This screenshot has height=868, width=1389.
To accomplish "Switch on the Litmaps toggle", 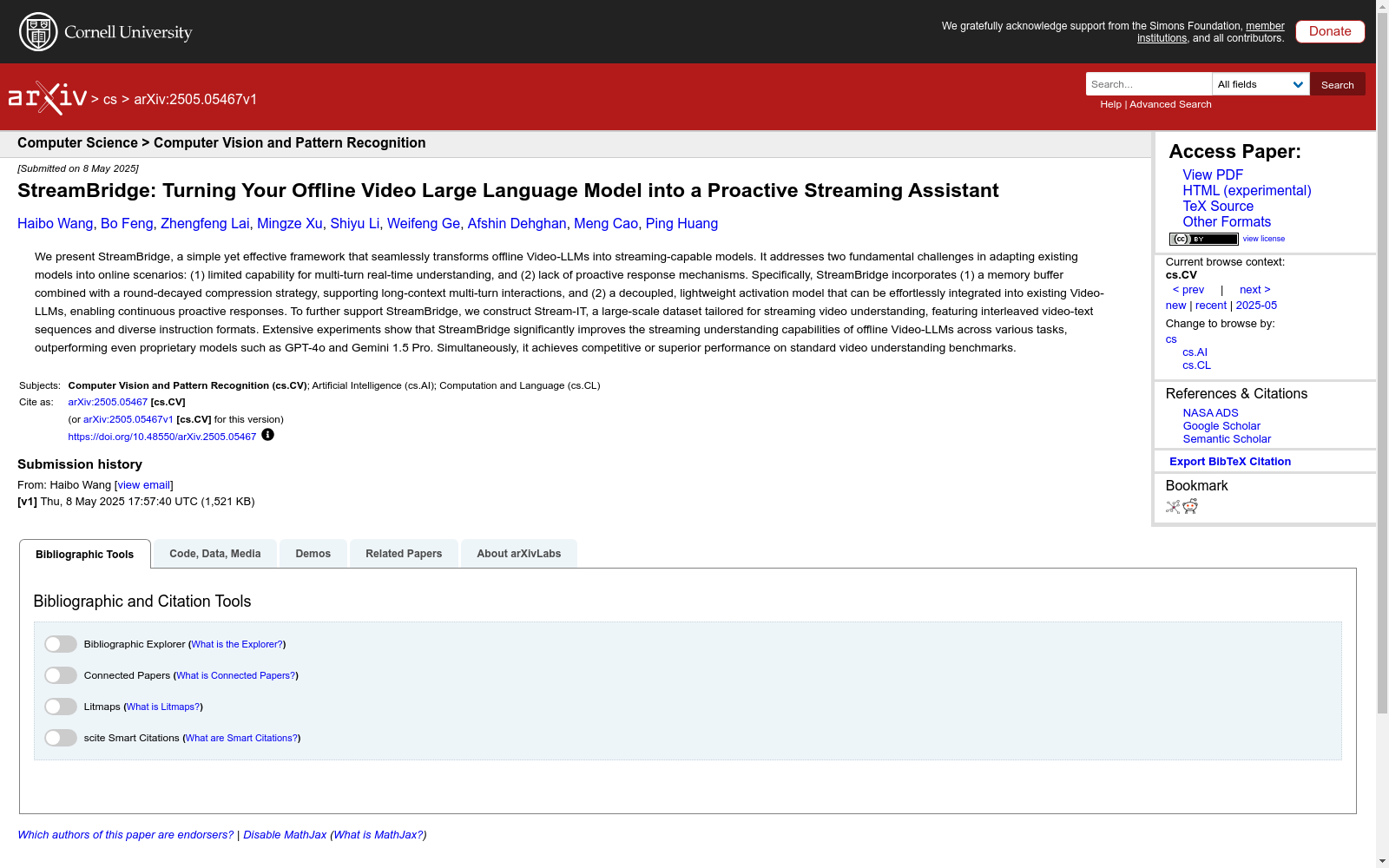I will pyautogui.click(x=61, y=707).
